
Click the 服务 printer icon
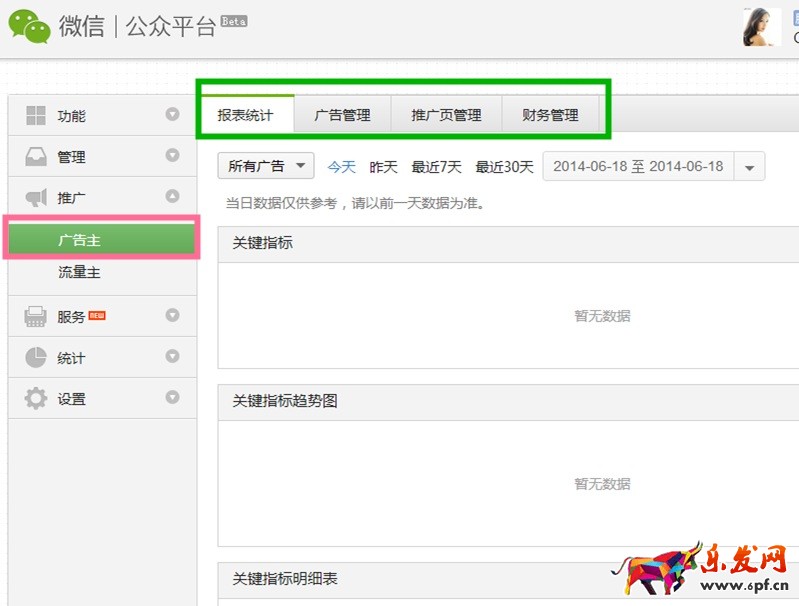(x=36, y=317)
